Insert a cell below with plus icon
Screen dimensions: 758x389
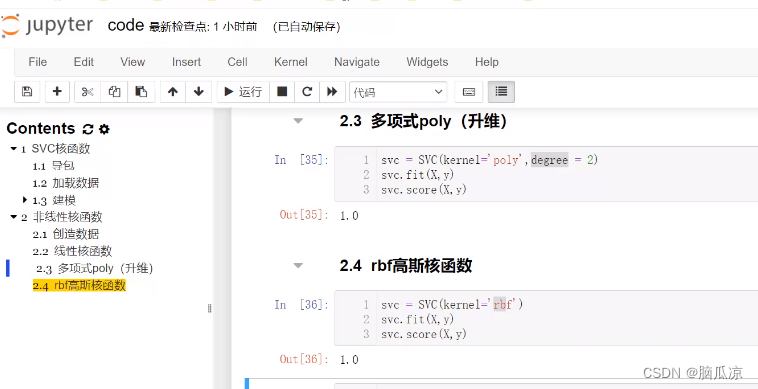57,92
